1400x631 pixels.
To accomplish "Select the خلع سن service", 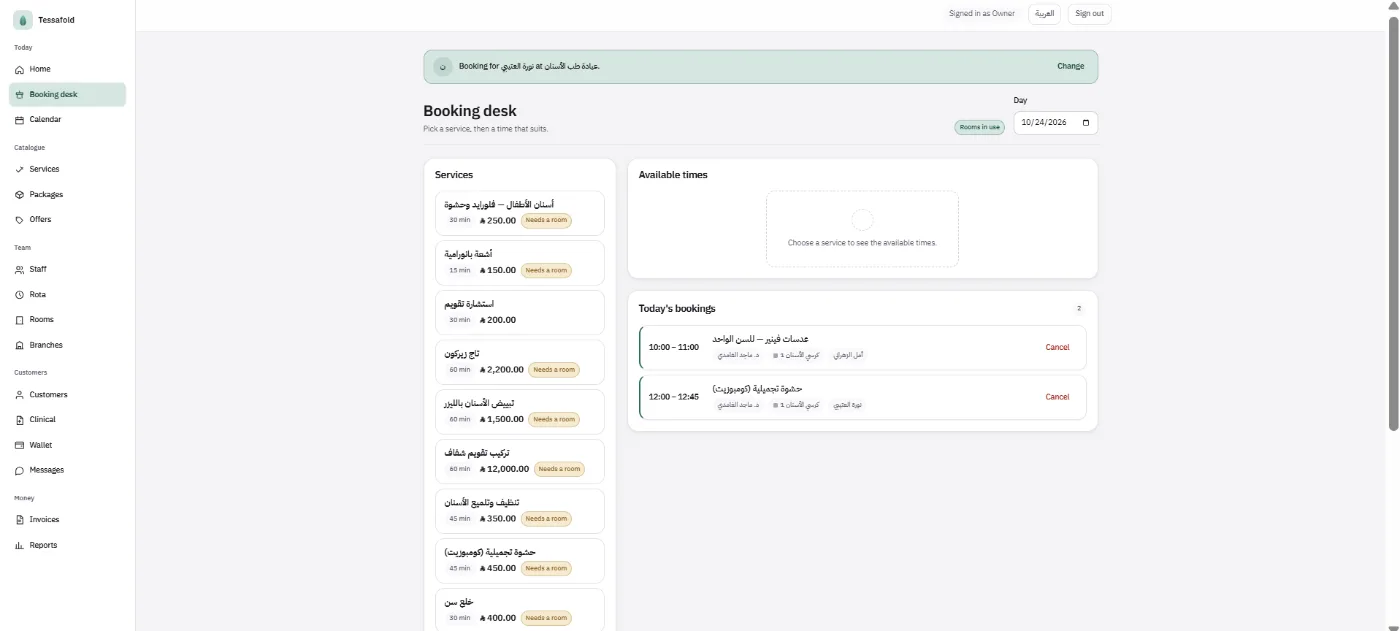I will pyautogui.click(x=520, y=610).
